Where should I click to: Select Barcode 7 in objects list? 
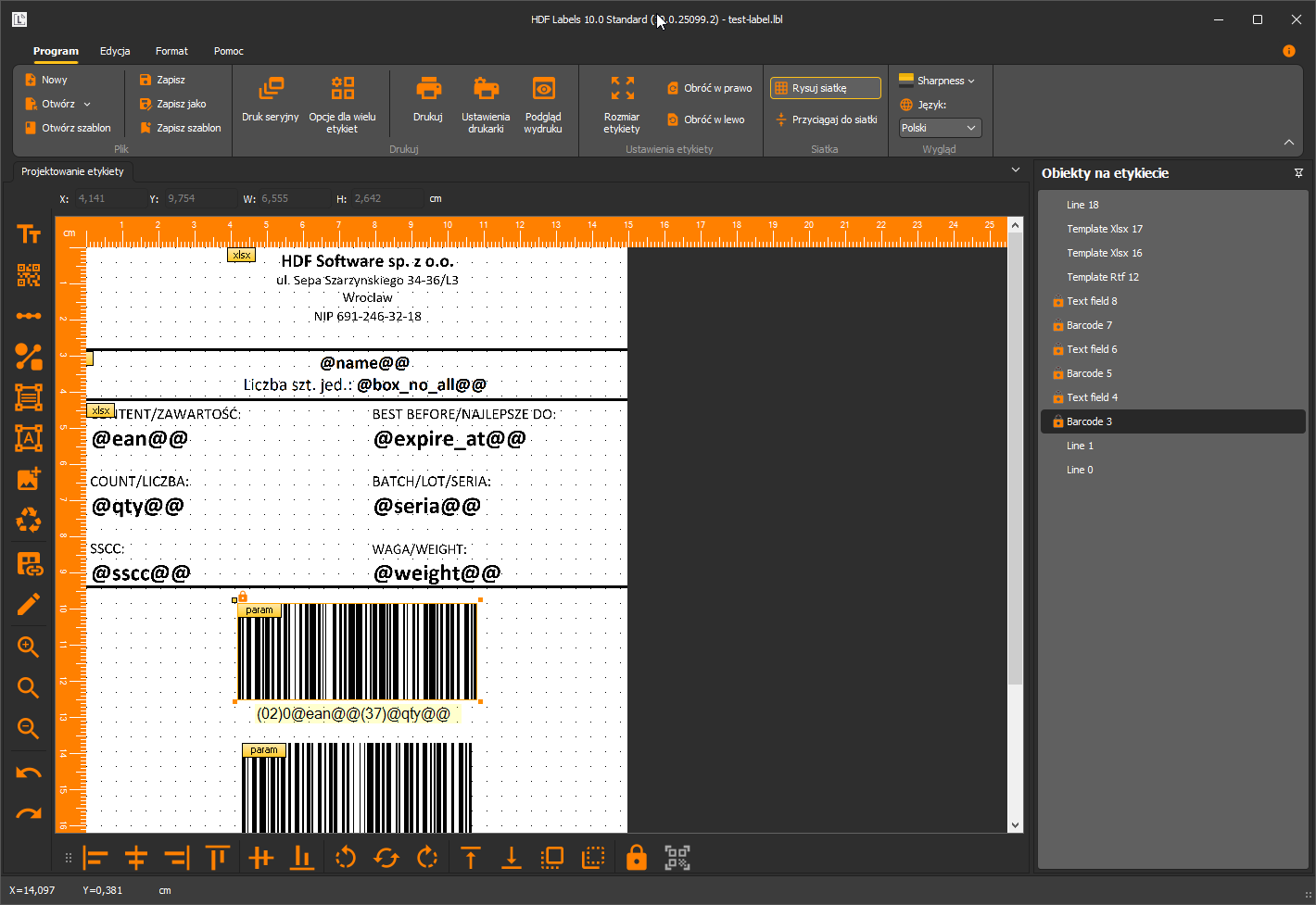1173,325
